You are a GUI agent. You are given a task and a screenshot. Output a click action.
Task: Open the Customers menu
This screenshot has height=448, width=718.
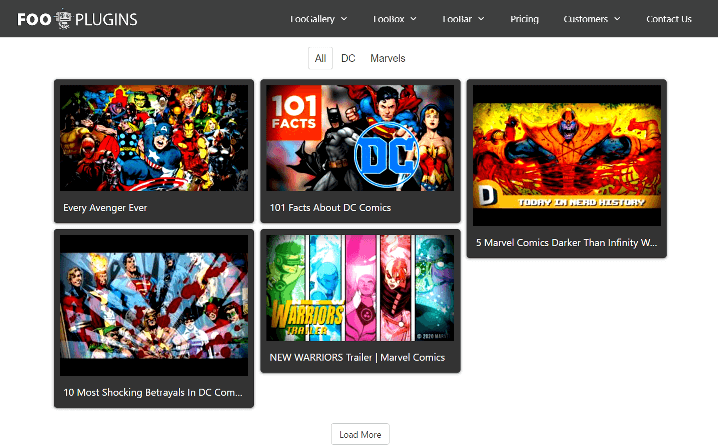[x=586, y=19]
